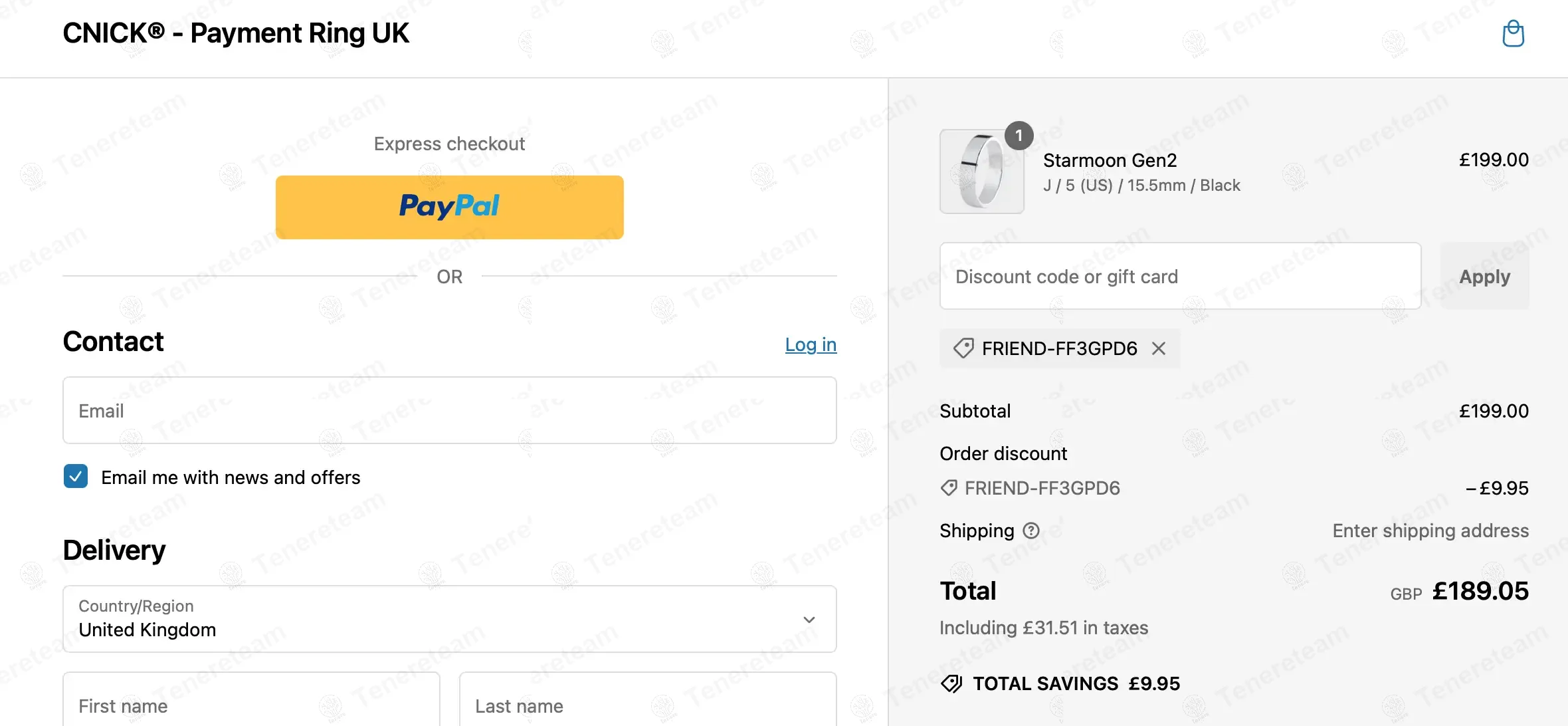Screen dimensions: 1568x726
Task: Go to CNICK Payment Ring UK store home
Action: pyautogui.click(x=236, y=33)
